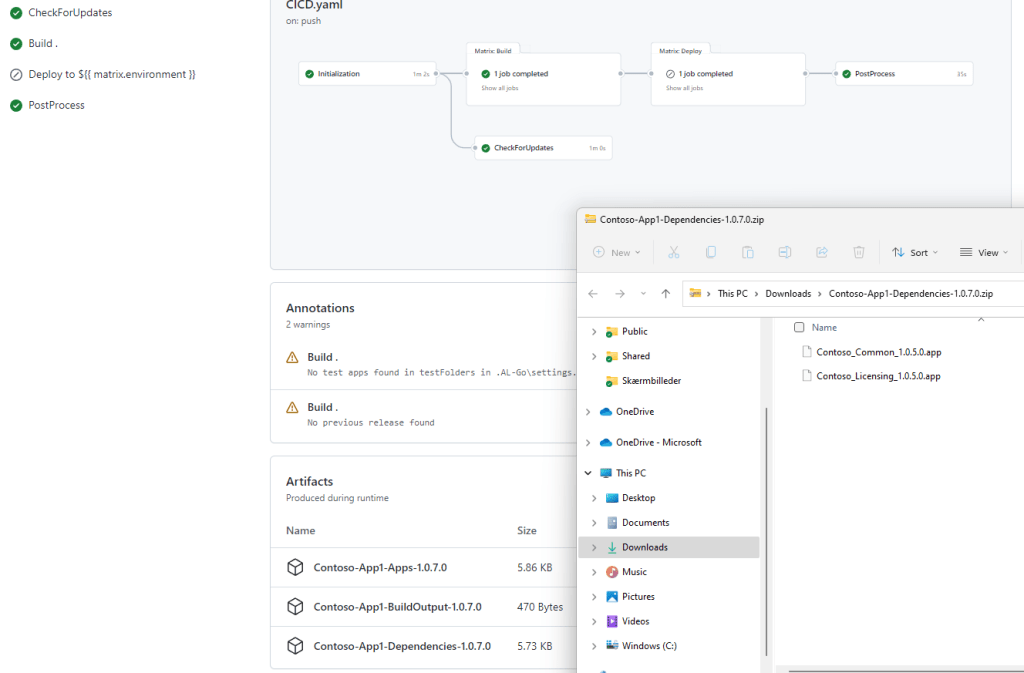Click the Delete trash can icon

(x=859, y=253)
